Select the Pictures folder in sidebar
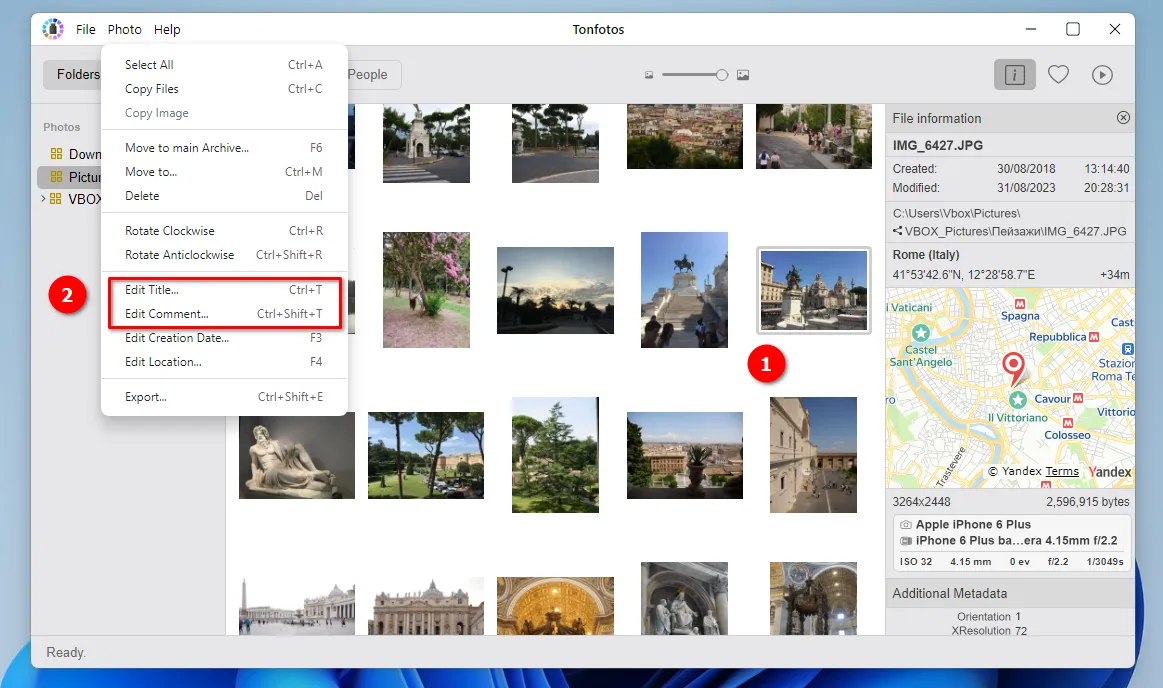 pyautogui.click(x=69, y=176)
